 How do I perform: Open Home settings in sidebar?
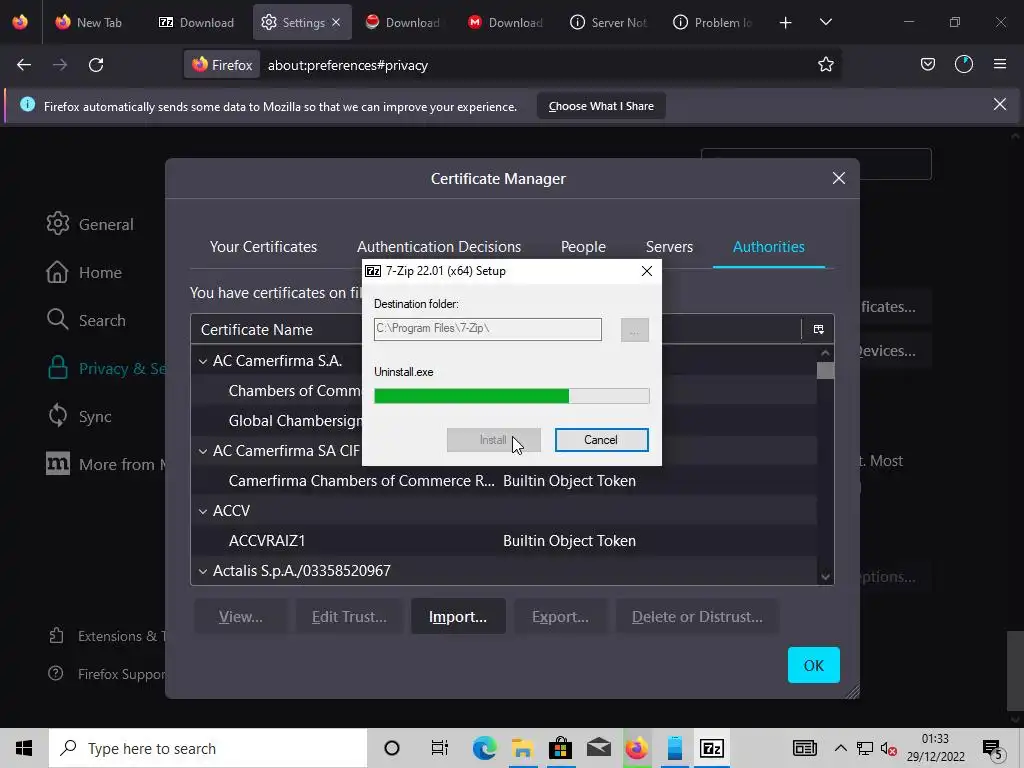[x=84, y=272]
